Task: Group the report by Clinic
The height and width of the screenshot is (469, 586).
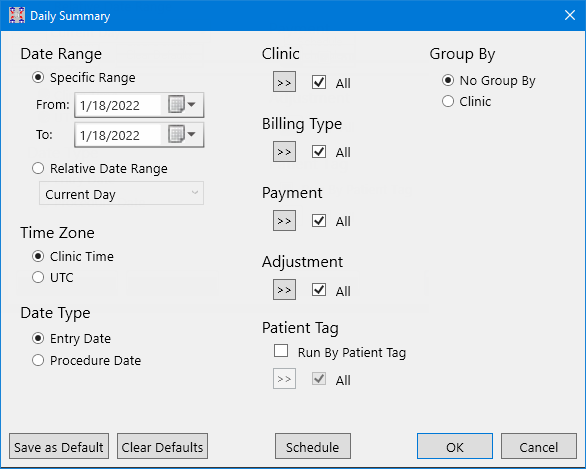Action: click(x=448, y=101)
